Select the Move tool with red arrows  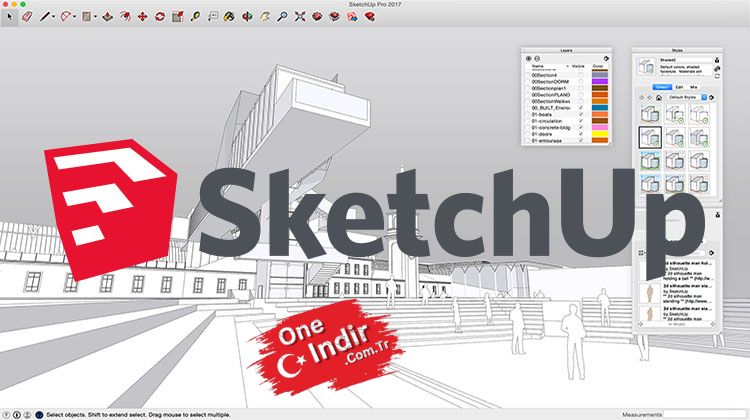(x=143, y=17)
